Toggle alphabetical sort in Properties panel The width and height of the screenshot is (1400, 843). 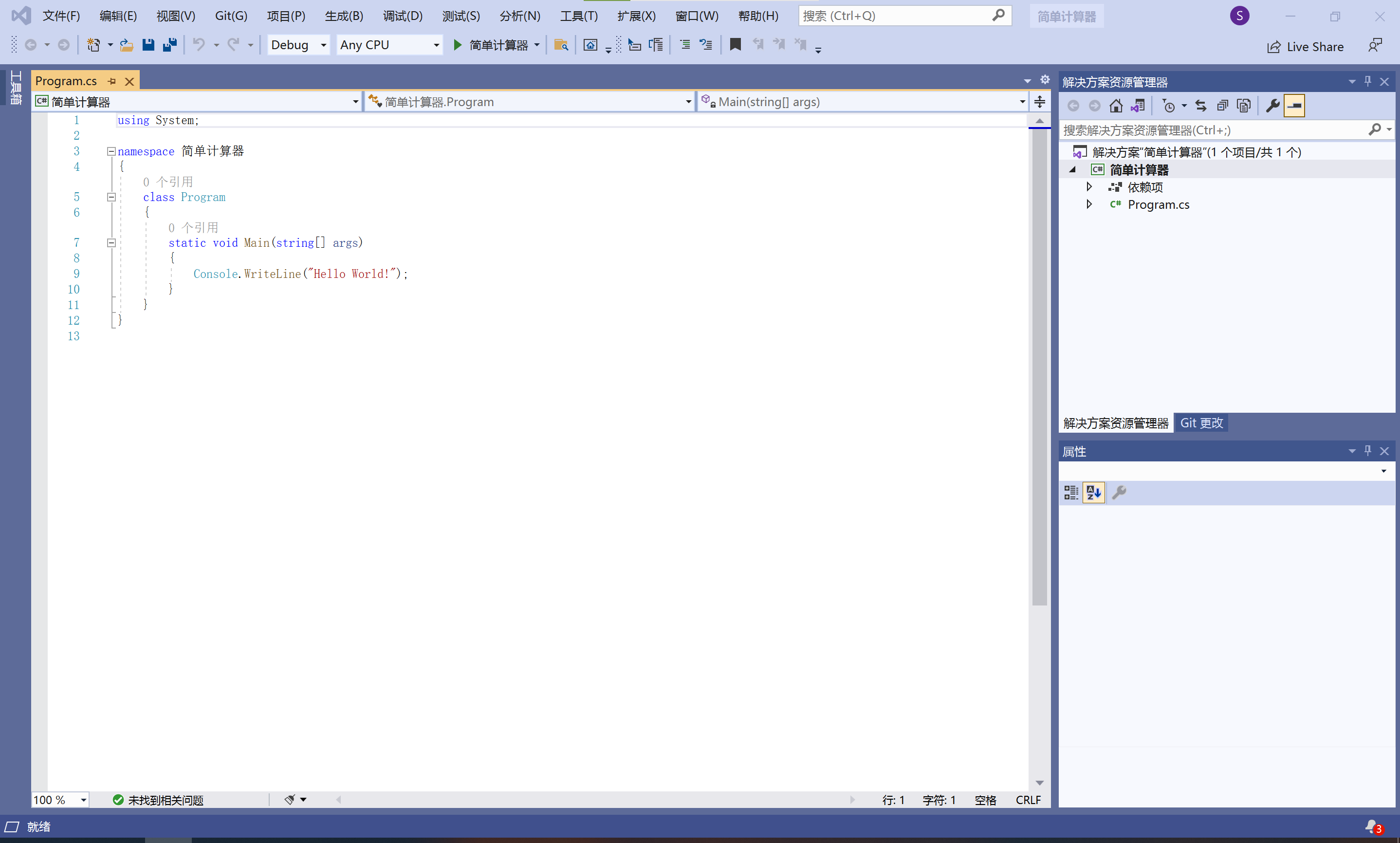pyautogui.click(x=1093, y=493)
